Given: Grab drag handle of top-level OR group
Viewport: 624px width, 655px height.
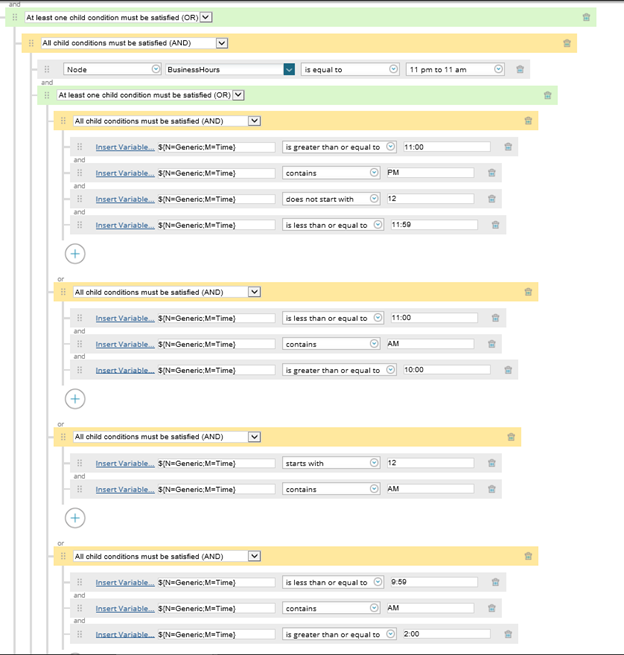Looking at the screenshot, I should pyautogui.click(x=15, y=17).
